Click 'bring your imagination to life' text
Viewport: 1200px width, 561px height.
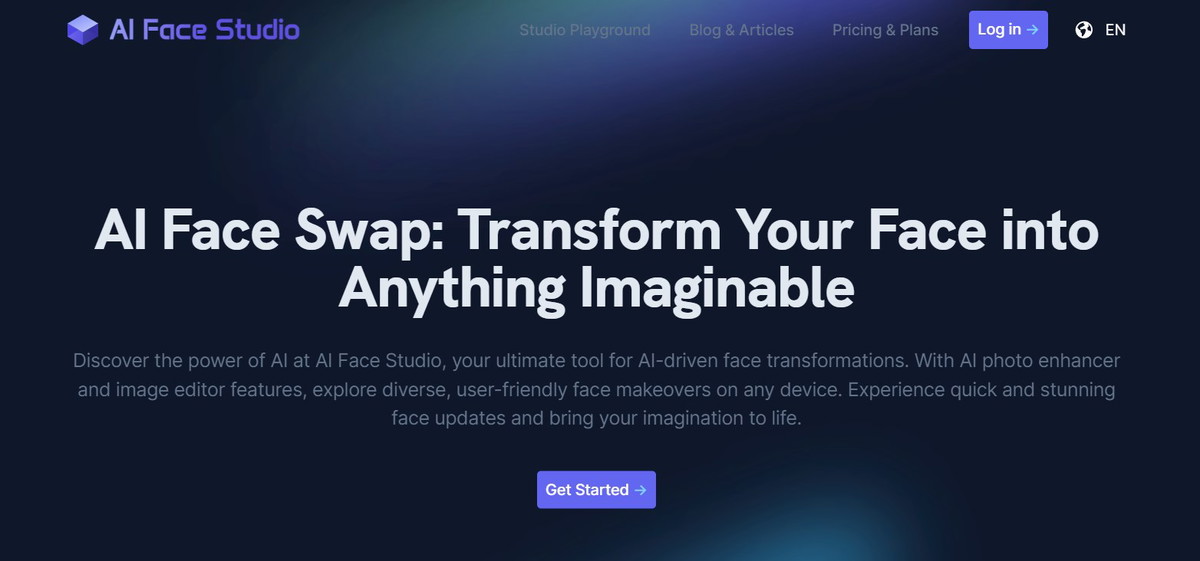click(675, 418)
